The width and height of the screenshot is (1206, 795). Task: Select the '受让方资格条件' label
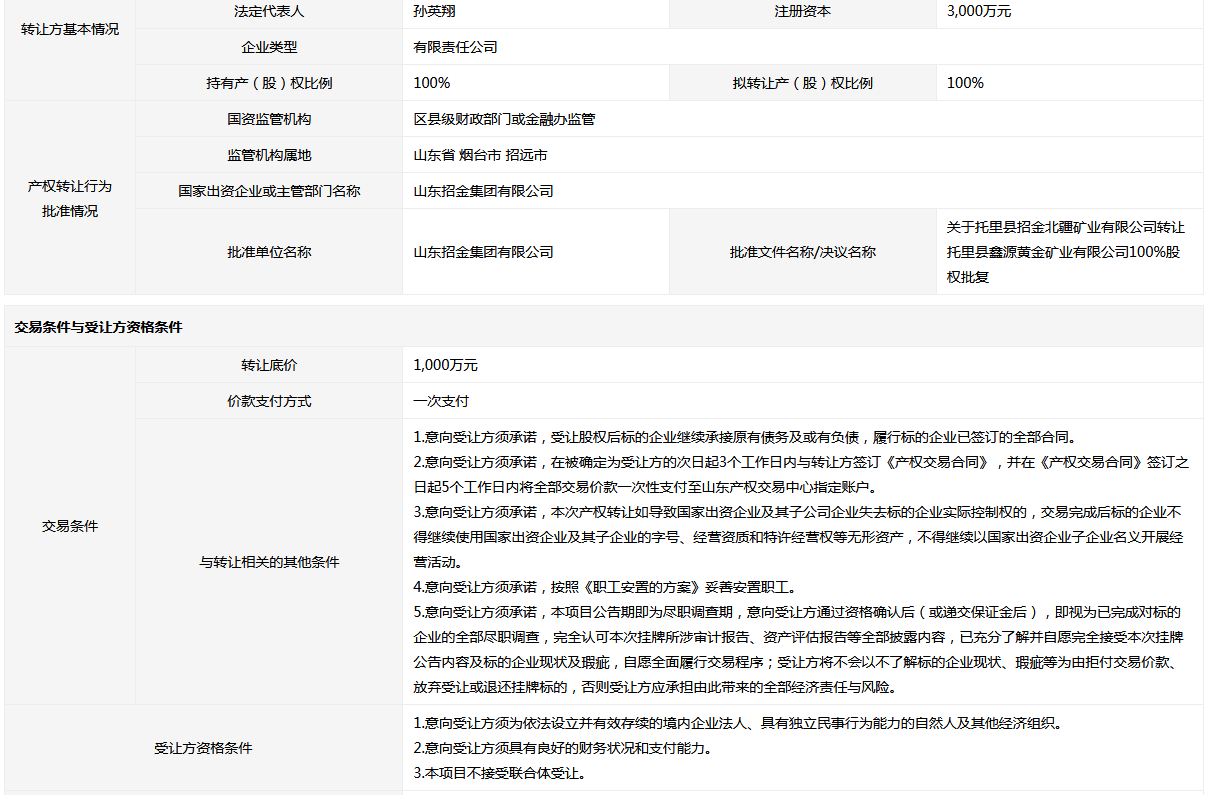[x=203, y=747]
